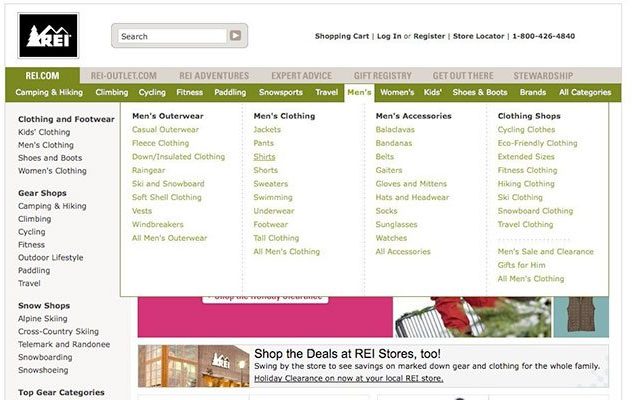Open the Store Locator link
632x400 pixels.
(478, 36)
